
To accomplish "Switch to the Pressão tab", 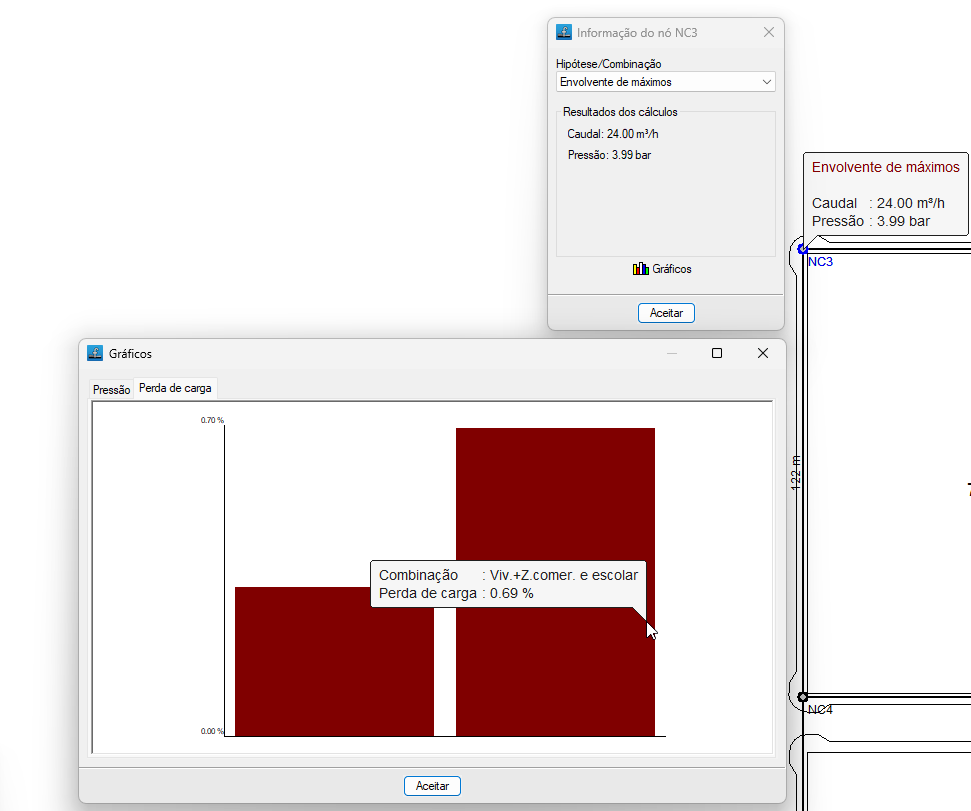I will click(x=111, y=389).
